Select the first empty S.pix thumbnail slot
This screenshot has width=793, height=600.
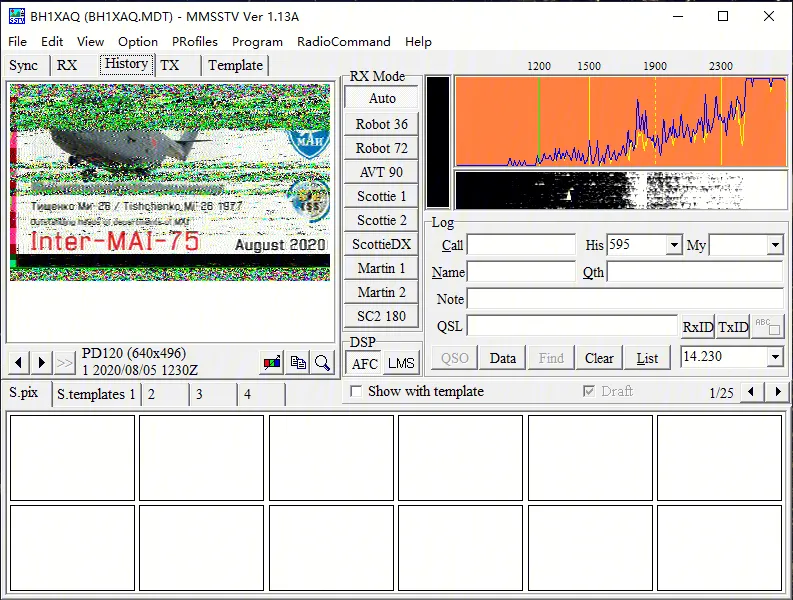(72, 458)
